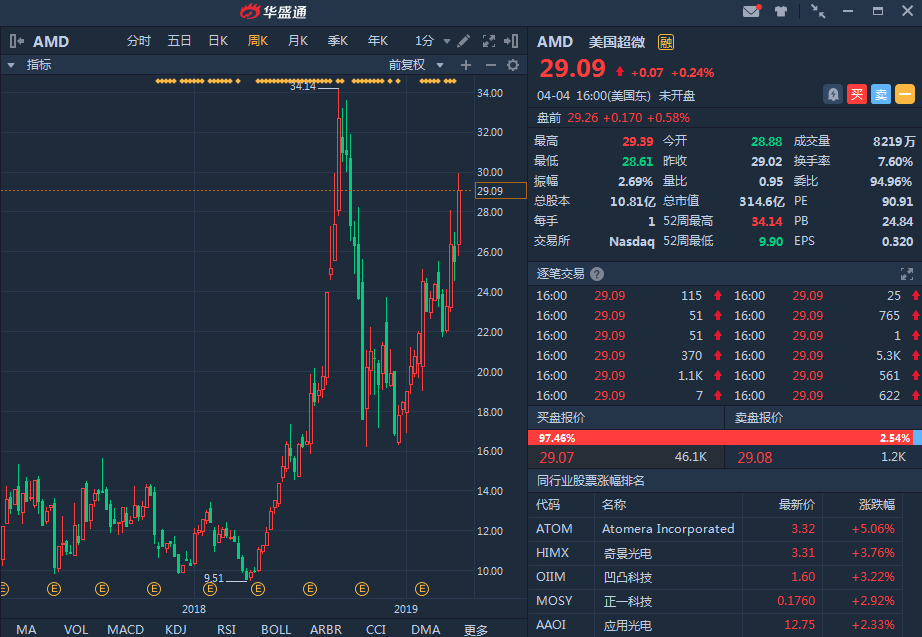Toggle the MACD indicator
Image resolution: width=922 pixels, height=637 pixels.
point(125,629)
